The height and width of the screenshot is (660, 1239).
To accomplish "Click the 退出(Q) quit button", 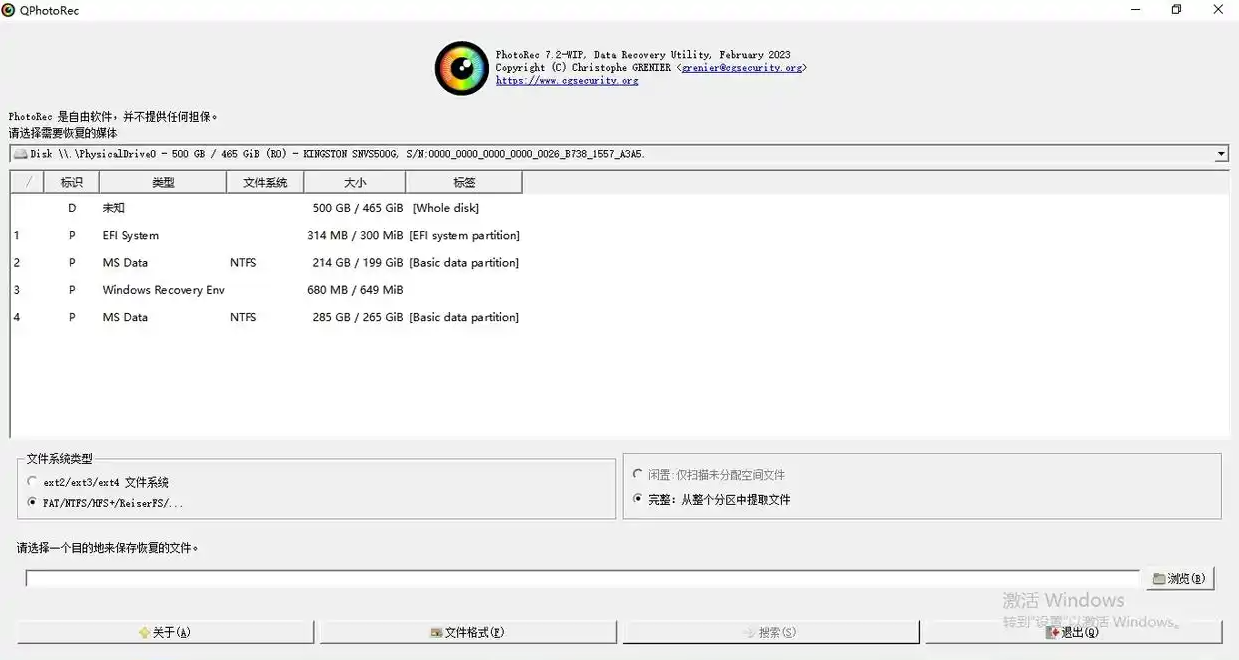I will (1073, 632).
